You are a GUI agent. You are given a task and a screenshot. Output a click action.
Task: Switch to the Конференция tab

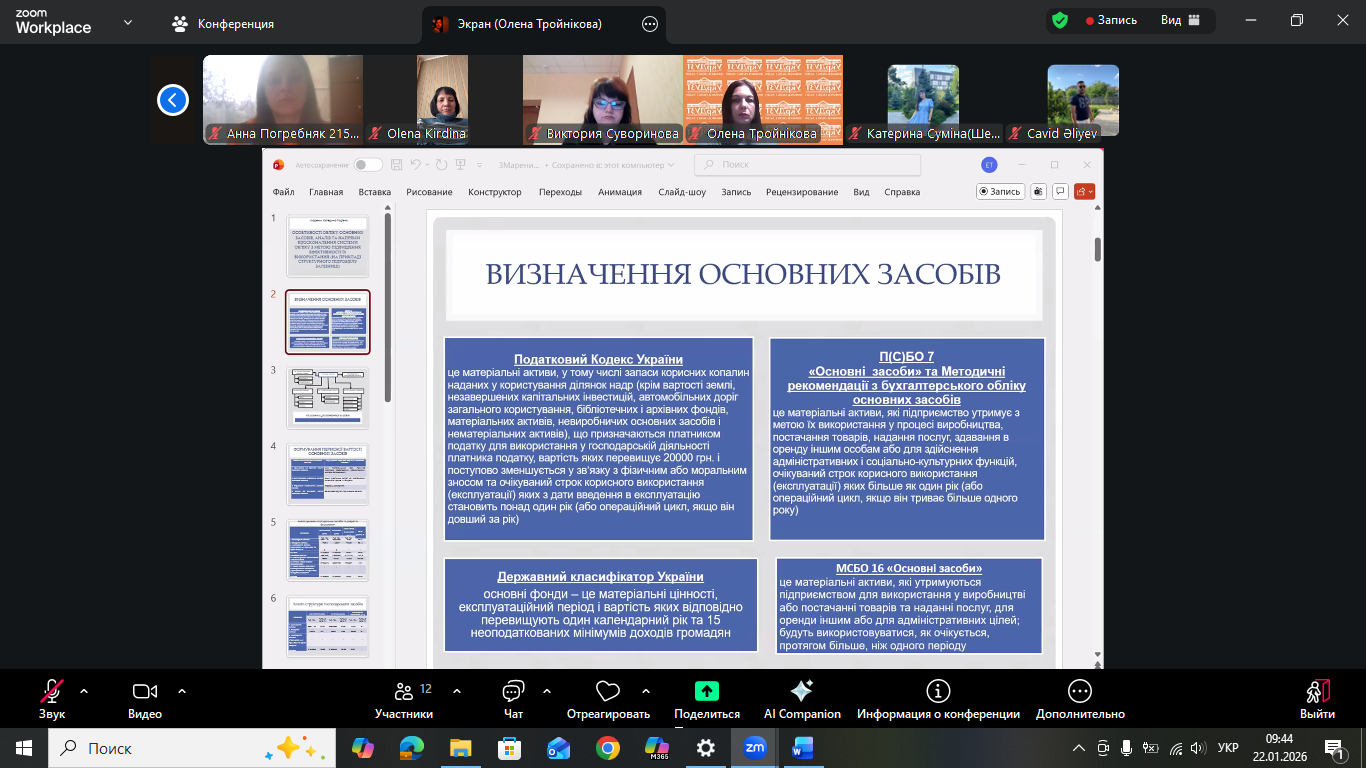tap(223, 23)
